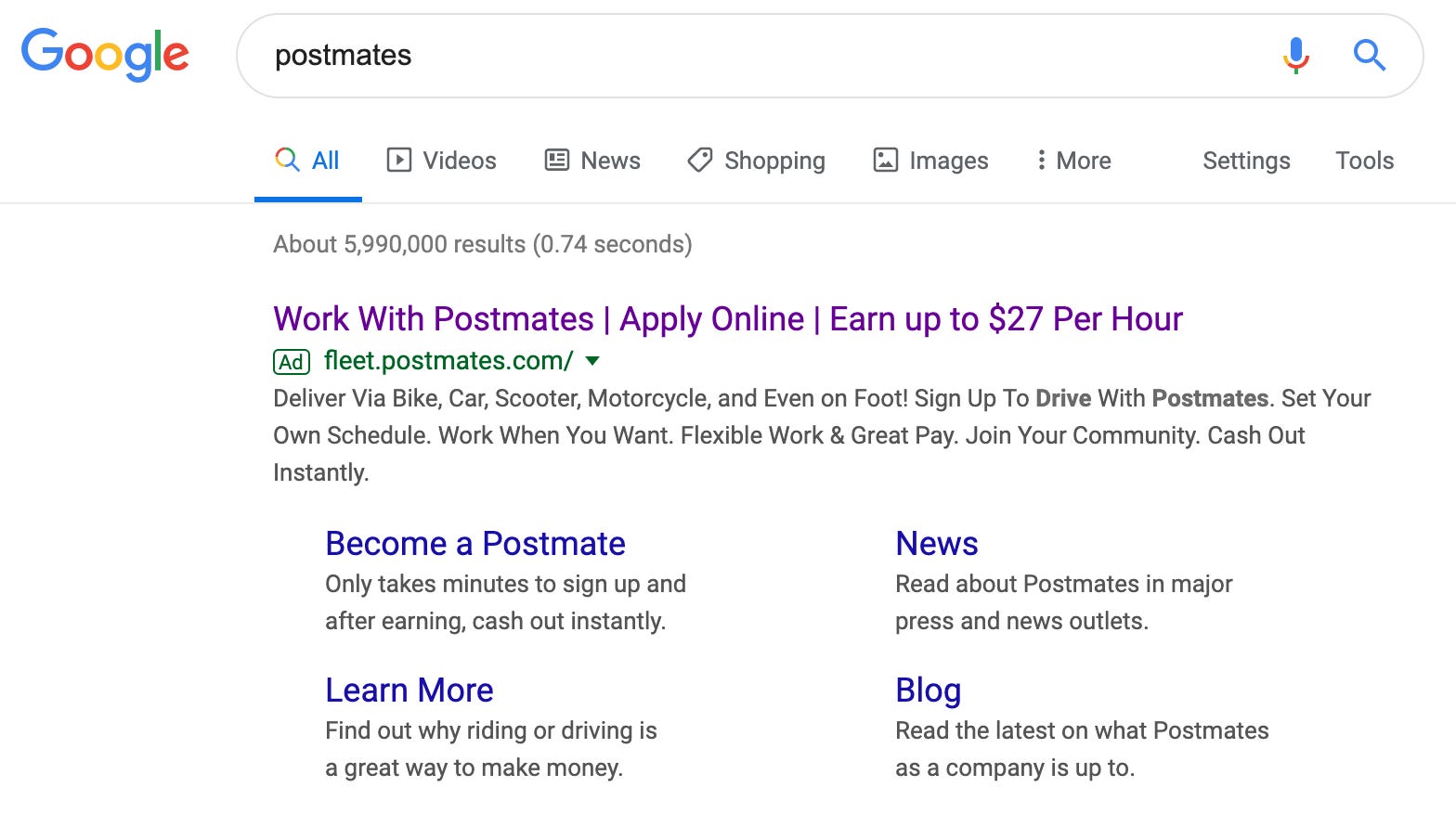Open the Blog sitelink

coord(928,690)
